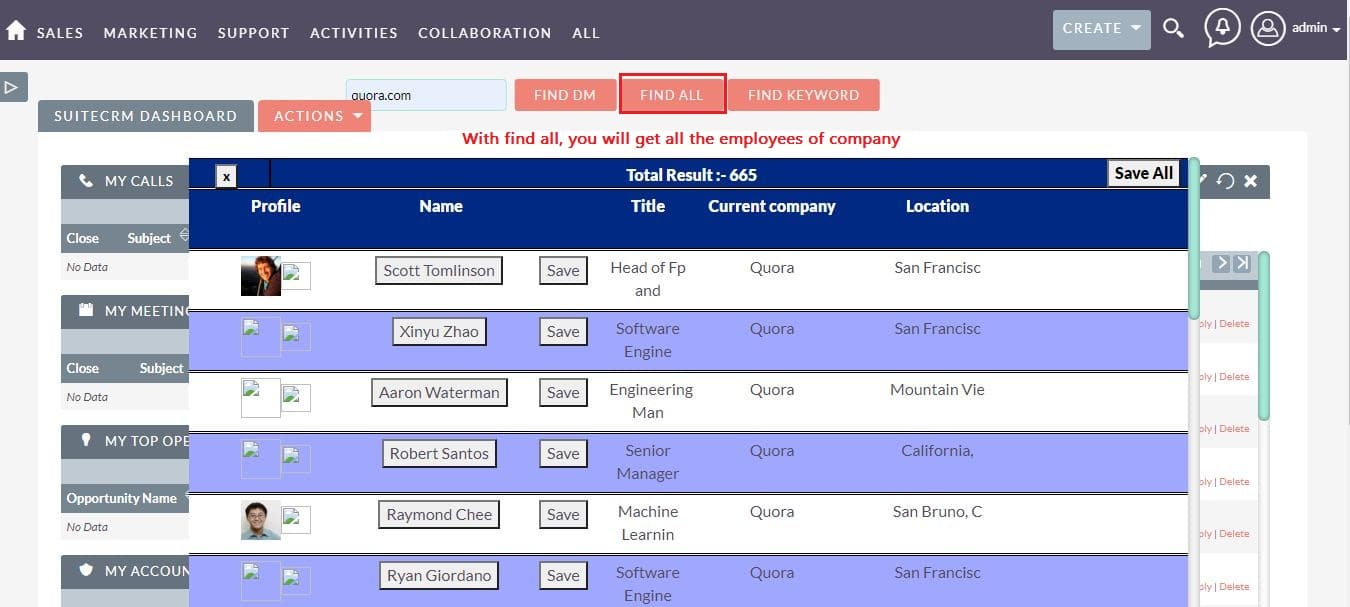Click the admin user avatar icon
Viewport: 1350px width, 607px height.
[1267, 28]
